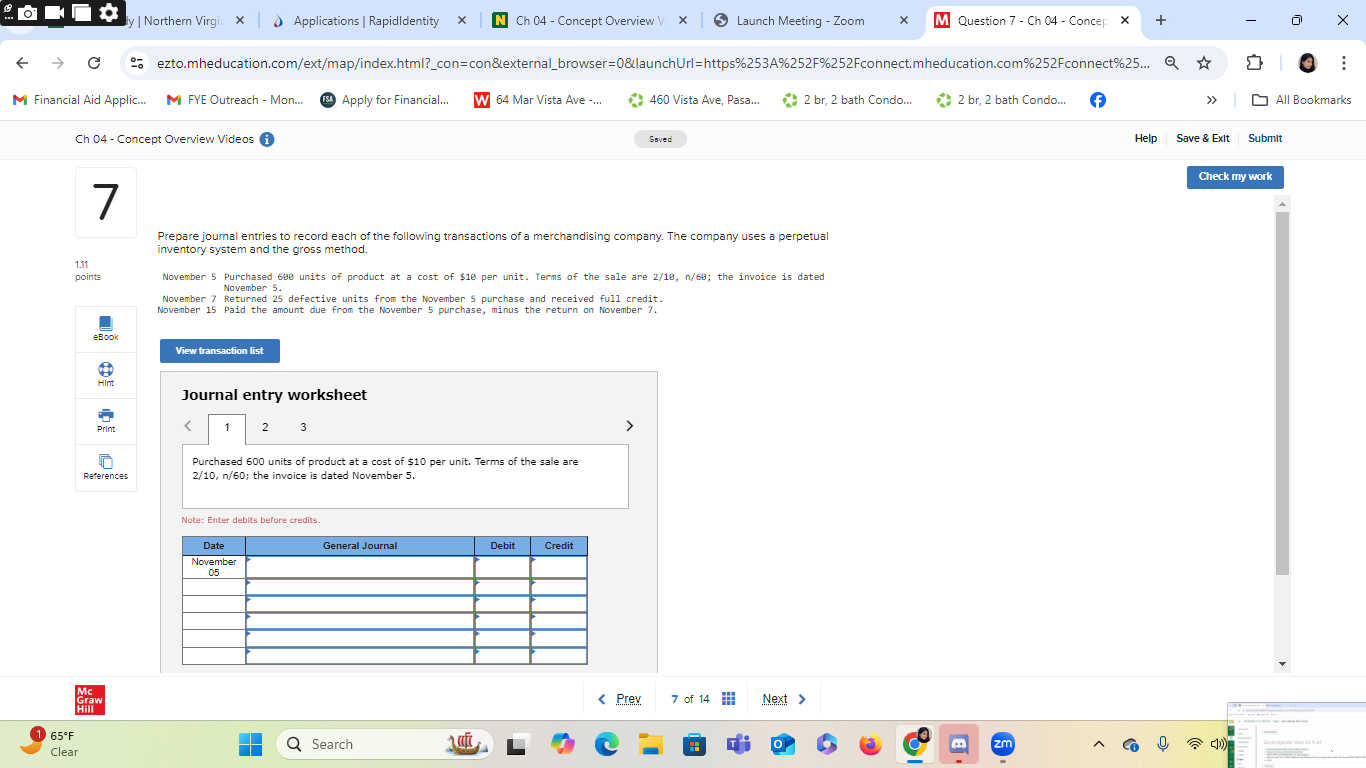Open Chrome's three-dot menu
The image size is (1366, 768).
tap(1345, 63)
